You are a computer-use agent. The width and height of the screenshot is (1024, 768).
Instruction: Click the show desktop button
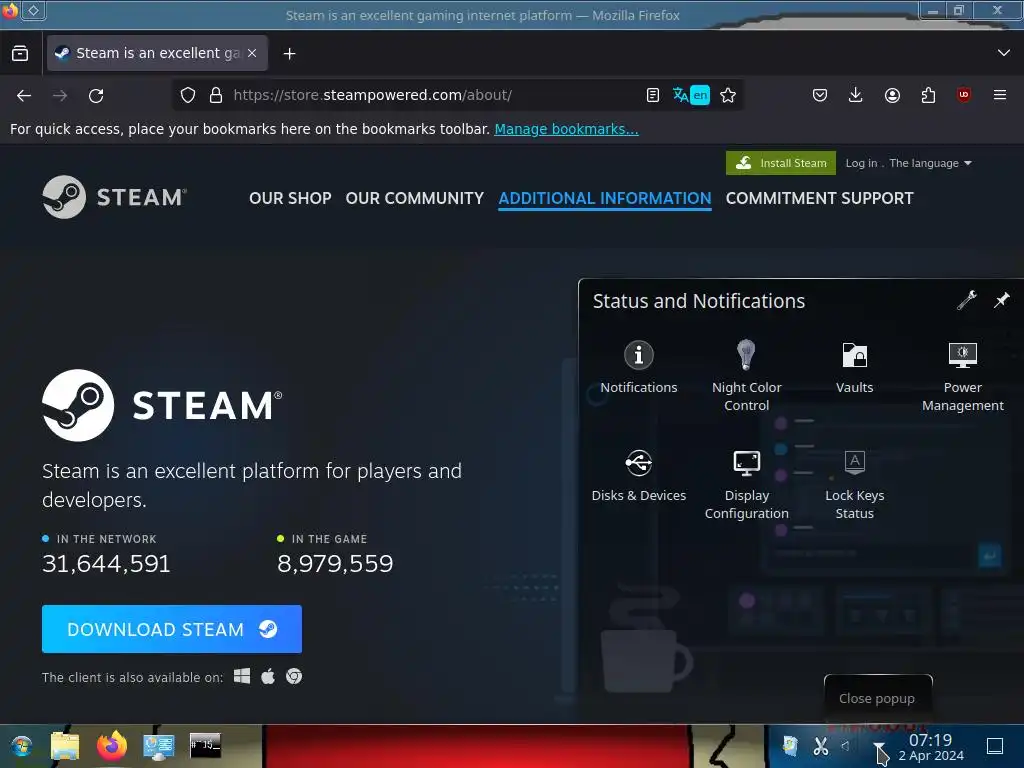point(995,745)
